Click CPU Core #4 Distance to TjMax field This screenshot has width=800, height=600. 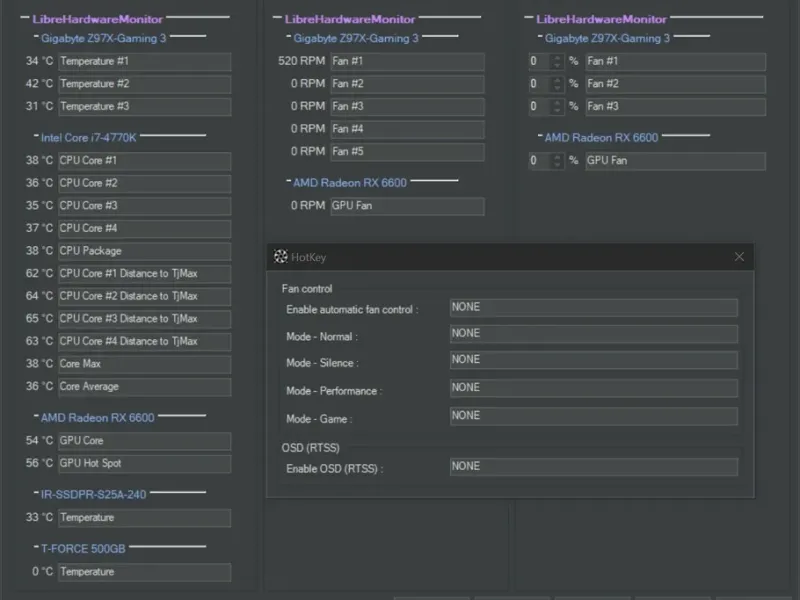(144, 341)
